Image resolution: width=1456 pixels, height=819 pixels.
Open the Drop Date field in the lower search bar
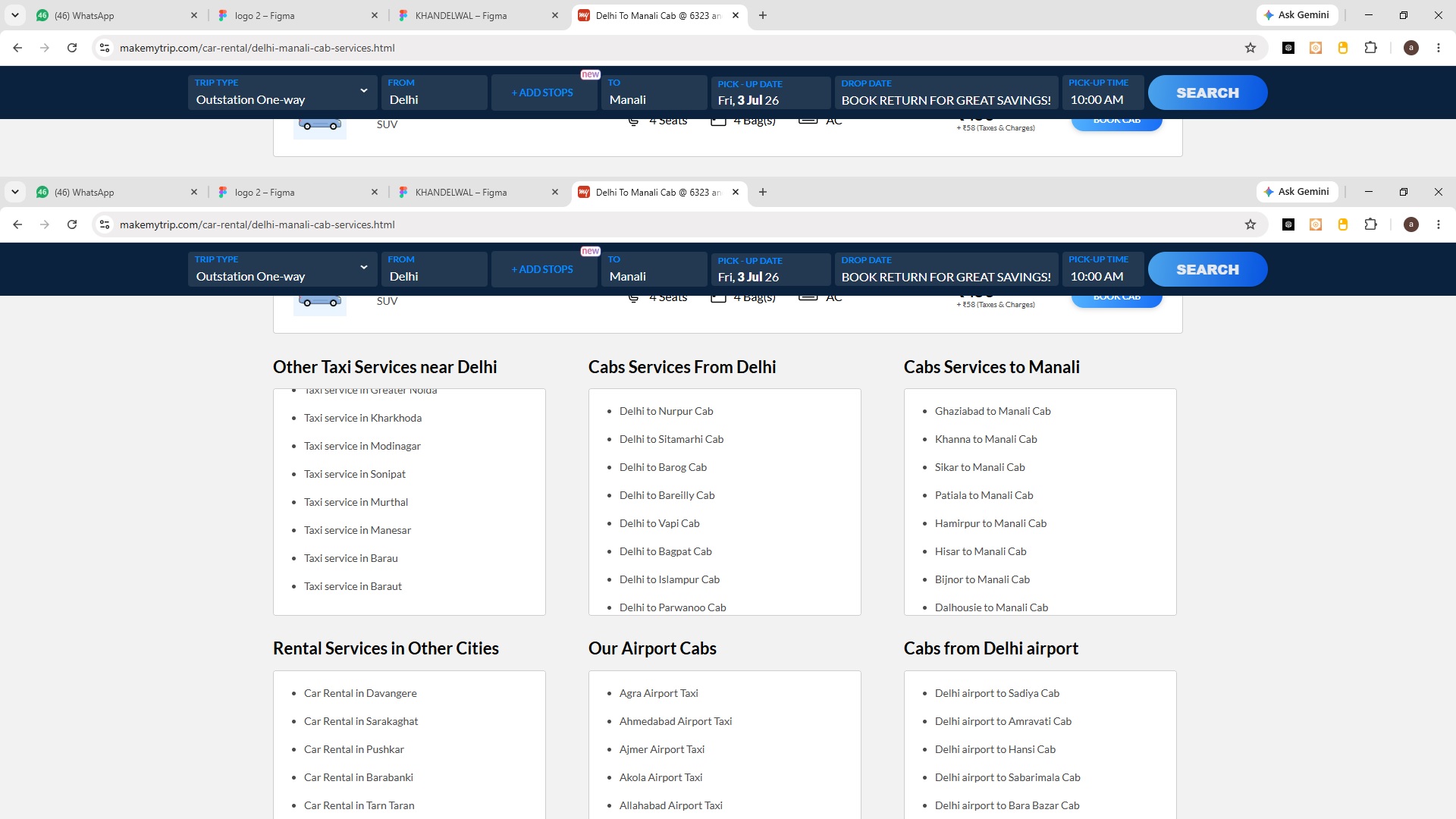(x=946, y=269)
